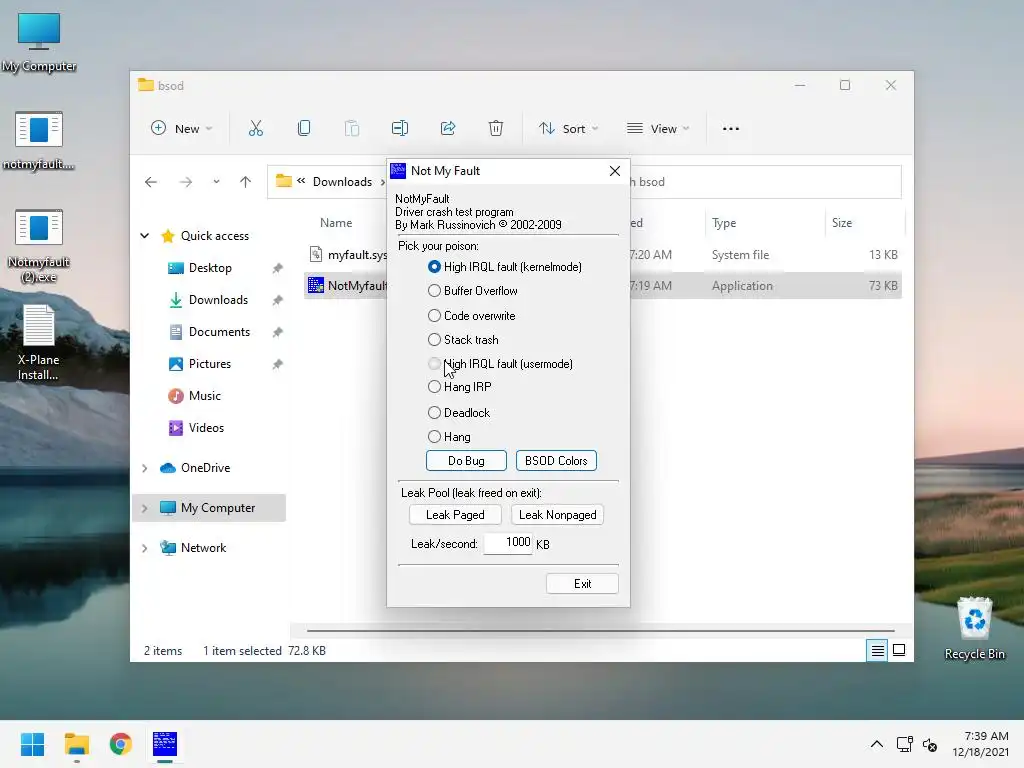This screenshot has width=1024, height=768.
Task: Open Videos in navigation pane
Action: (206, 428)
